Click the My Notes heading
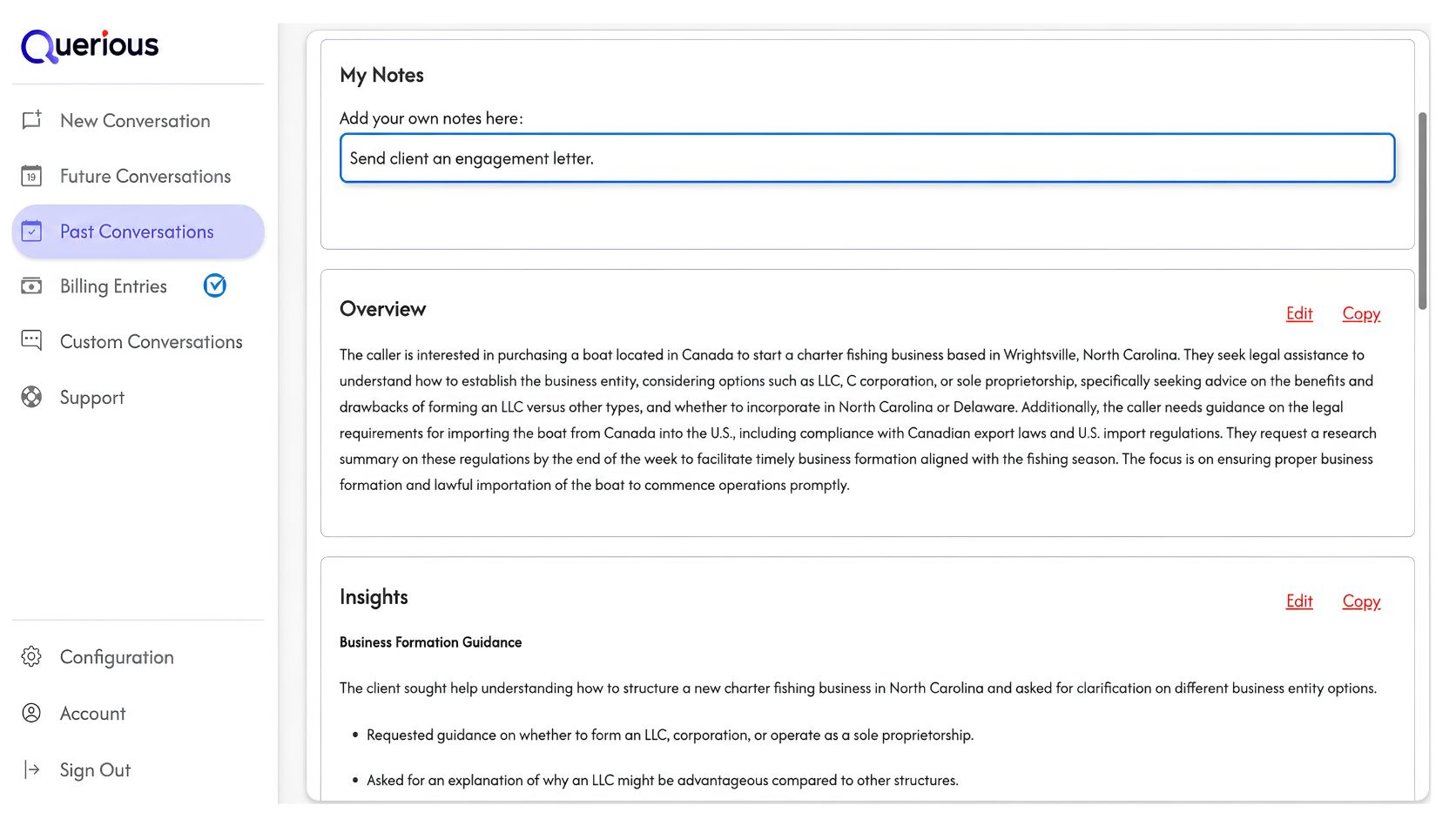1456x819 pixels. [x=381, y=76]
